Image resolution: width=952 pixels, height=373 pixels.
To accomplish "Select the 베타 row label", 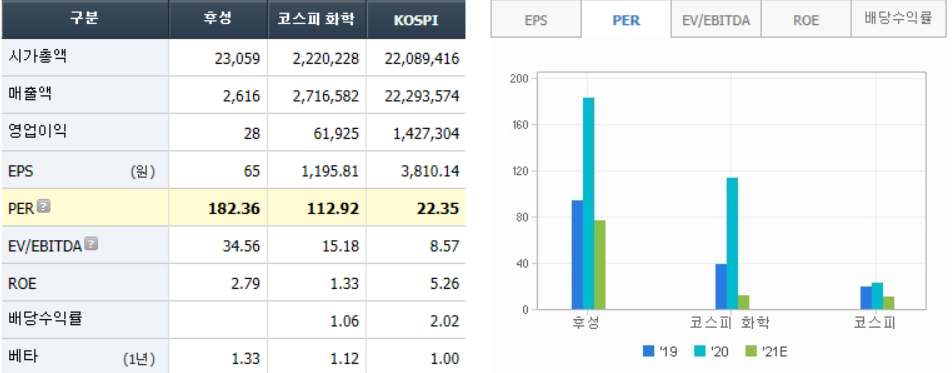I will pos(24,357).
